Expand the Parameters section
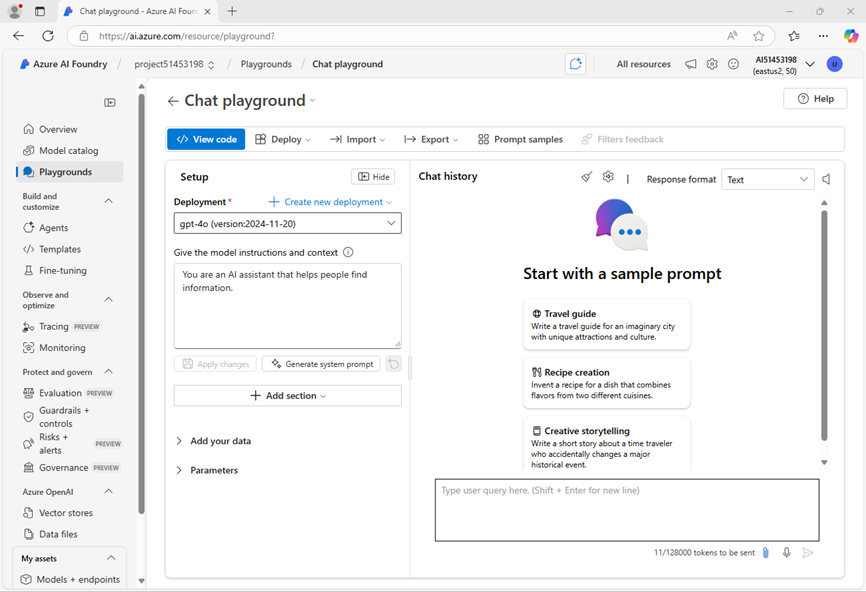 (x=207, y=471)
